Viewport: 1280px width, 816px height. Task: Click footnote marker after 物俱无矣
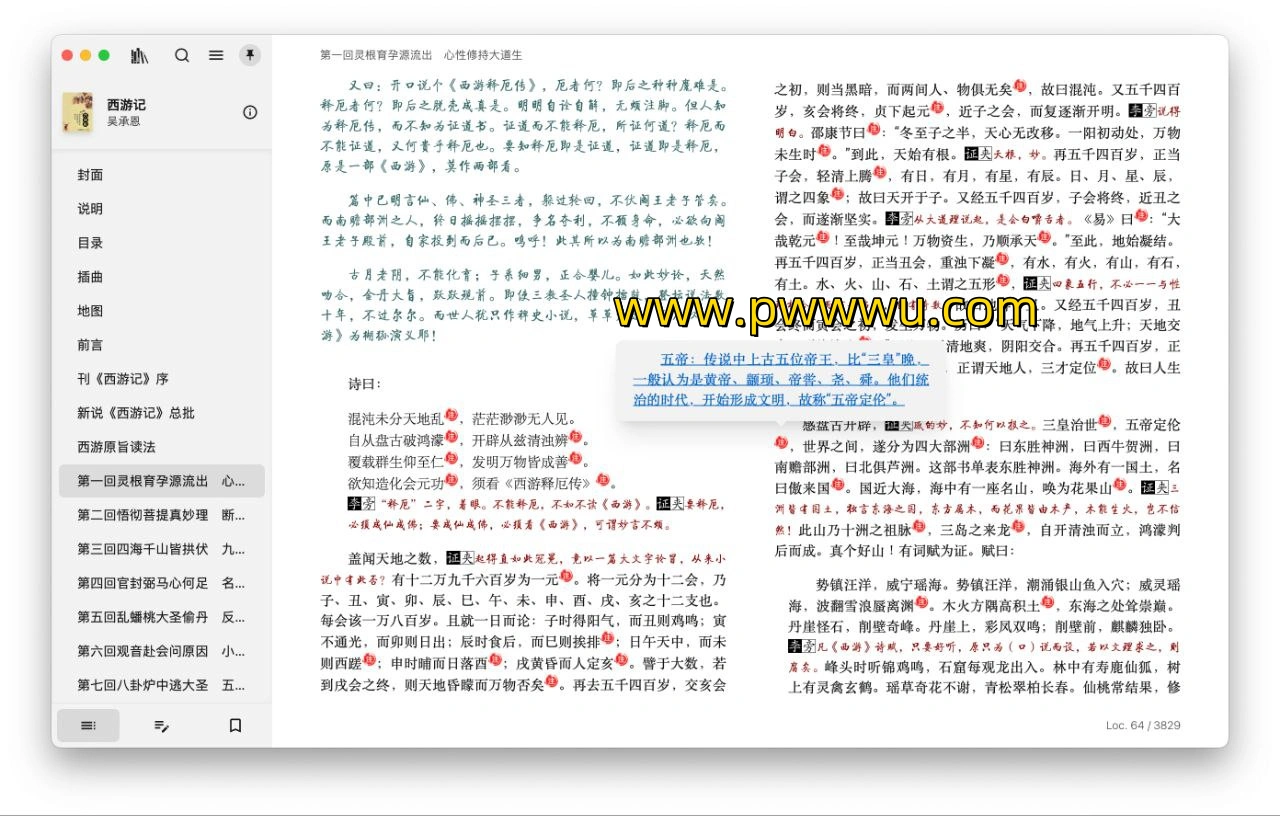pyautogui.click(x=1020, y=84)
